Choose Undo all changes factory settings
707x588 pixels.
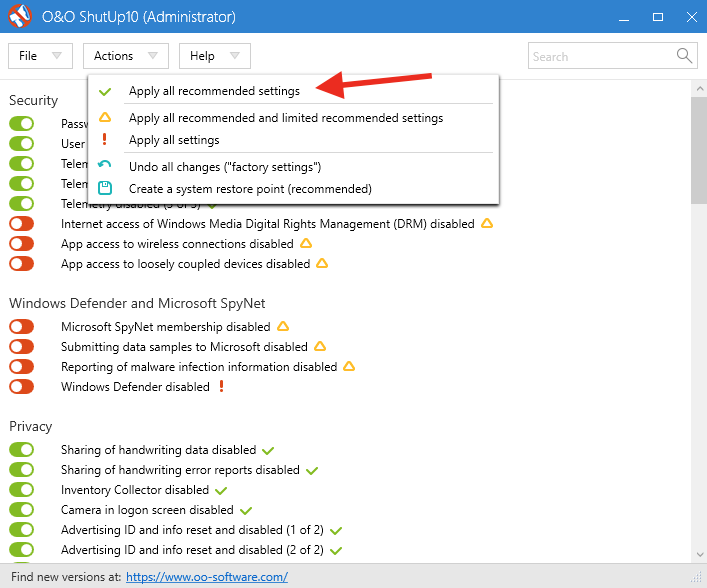[224, 166]
